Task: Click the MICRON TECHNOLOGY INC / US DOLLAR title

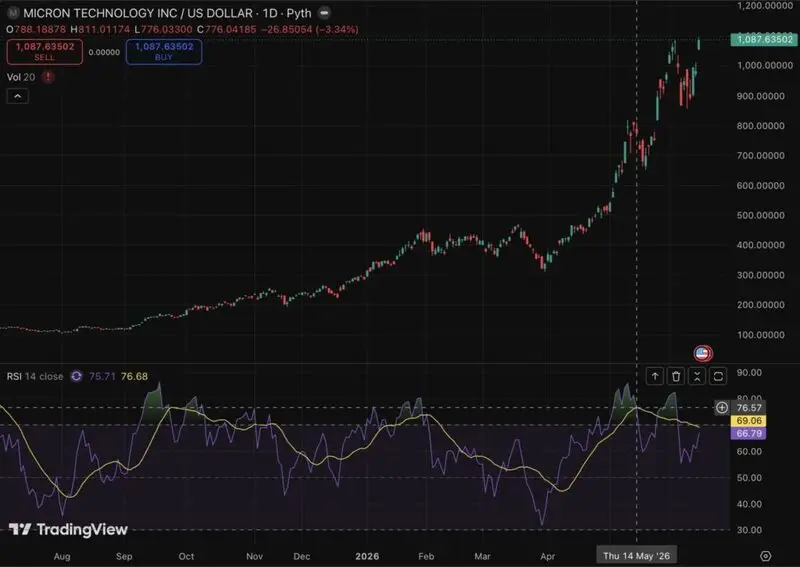Action: pyautogui.click(x=138, y=13)
